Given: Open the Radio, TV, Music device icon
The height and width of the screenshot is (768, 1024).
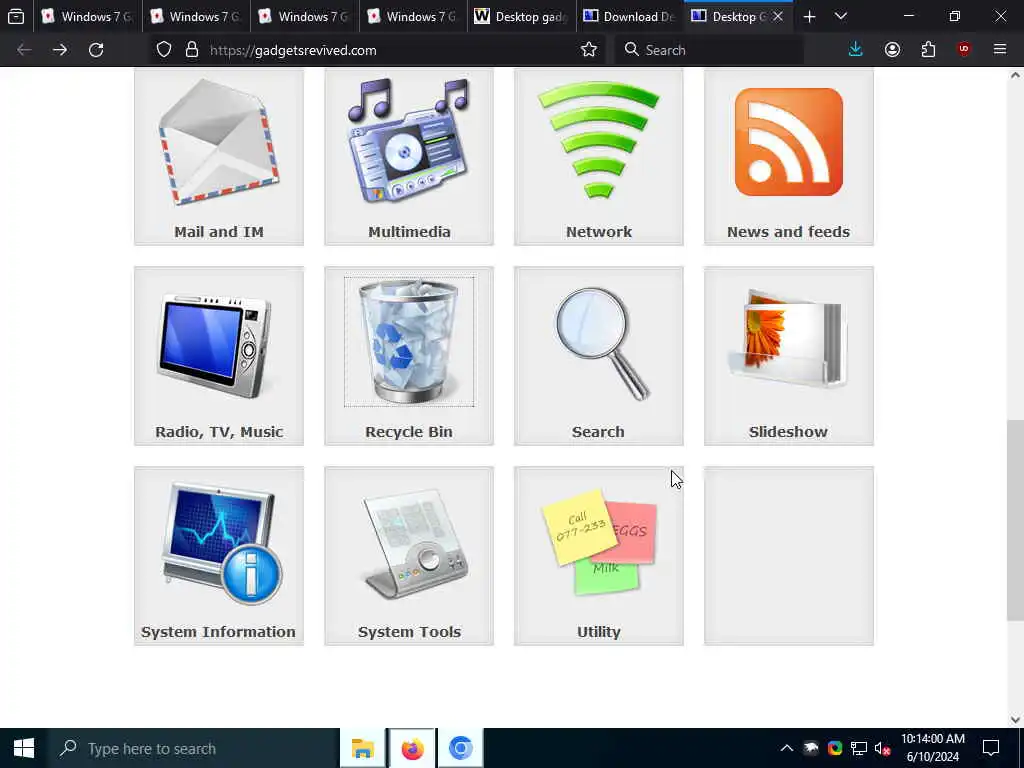Looking at the screenshot, I should tap(216, 347).
